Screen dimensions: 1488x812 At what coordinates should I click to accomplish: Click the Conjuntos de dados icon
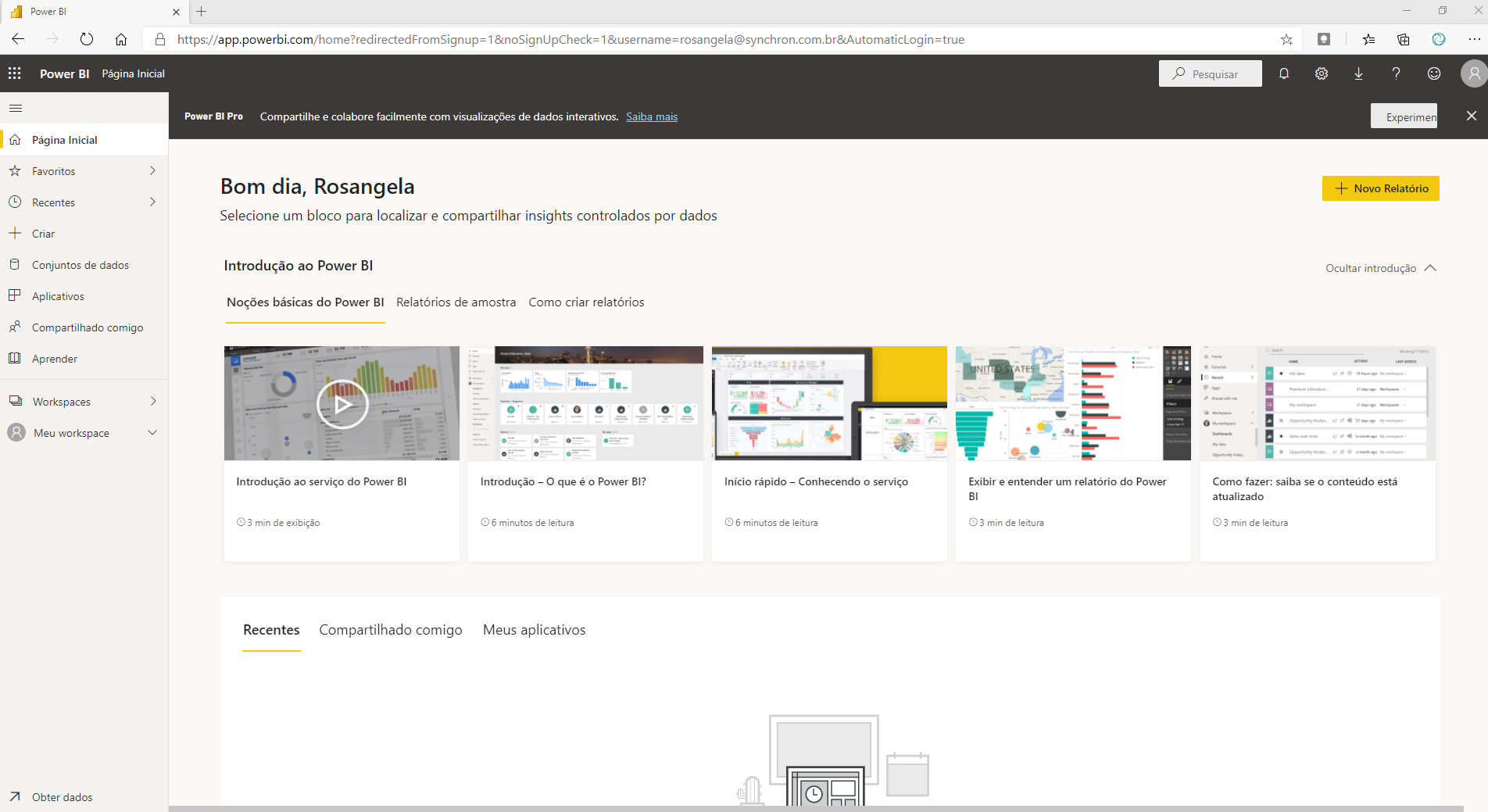pyautogui.click(x=15, y=264)
